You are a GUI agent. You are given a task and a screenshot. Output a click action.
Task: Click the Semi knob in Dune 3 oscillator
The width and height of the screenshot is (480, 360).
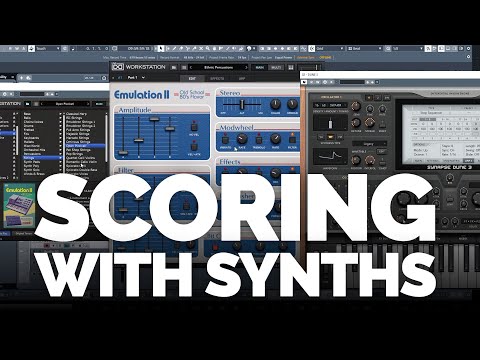tap(356, 106)
